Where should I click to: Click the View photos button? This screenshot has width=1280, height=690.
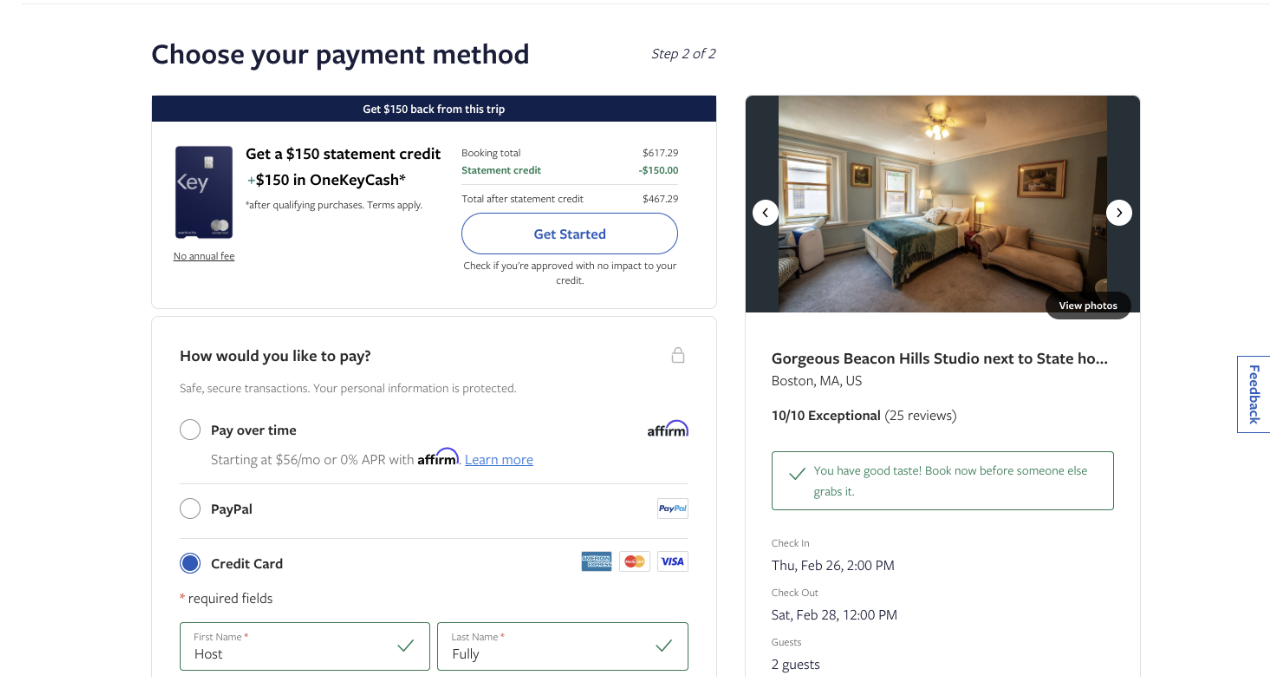[1088, 305]
